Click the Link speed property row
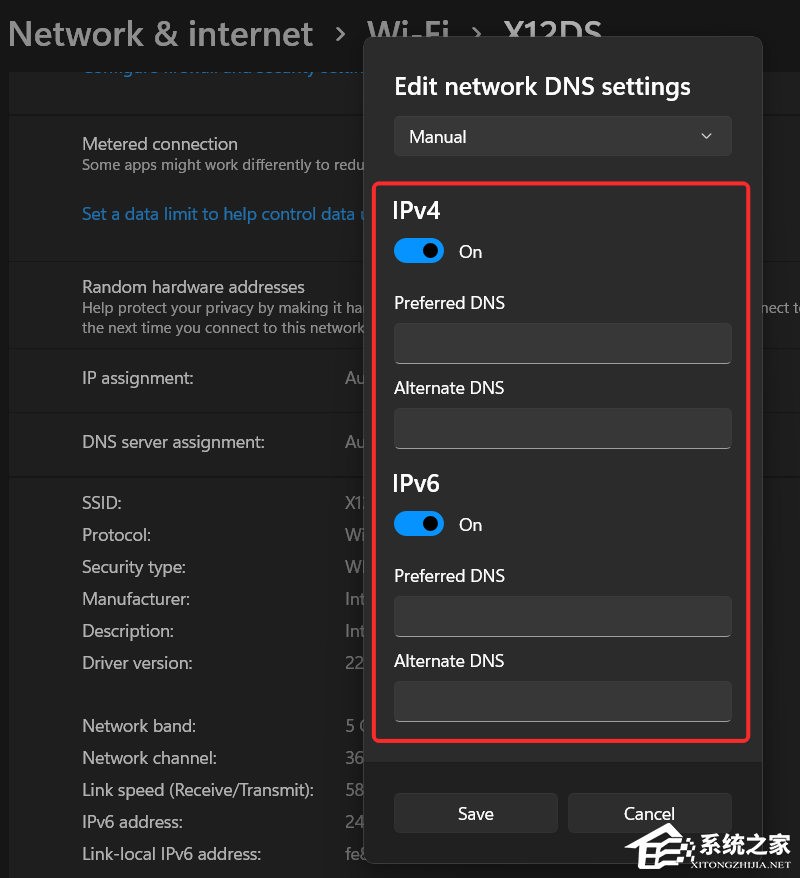 (x=197, y=789)
